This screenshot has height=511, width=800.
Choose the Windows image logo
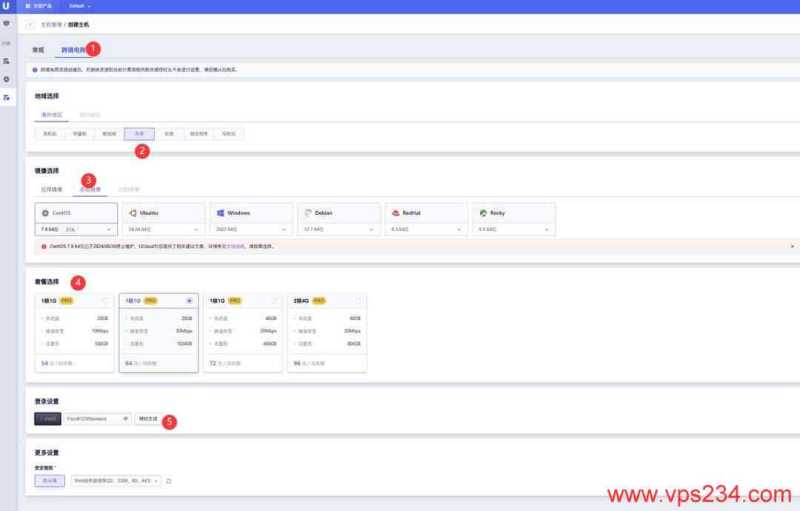(x=219, y=212)
